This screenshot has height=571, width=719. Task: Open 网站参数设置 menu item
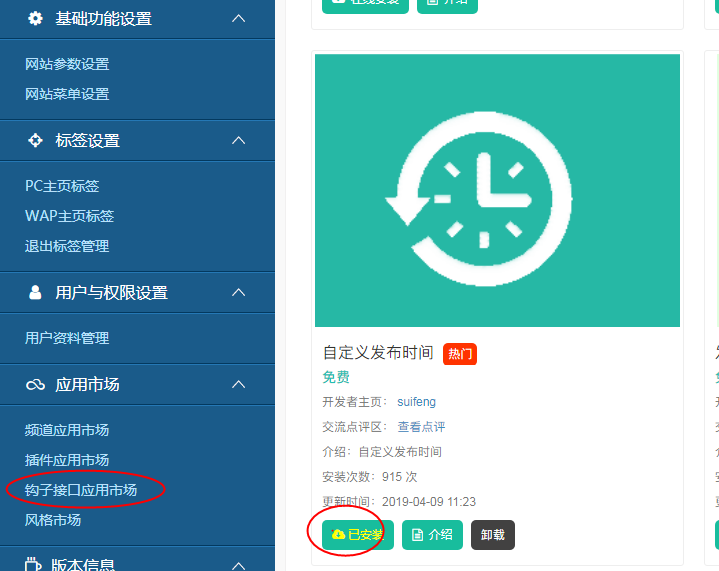tap(67, 64)
